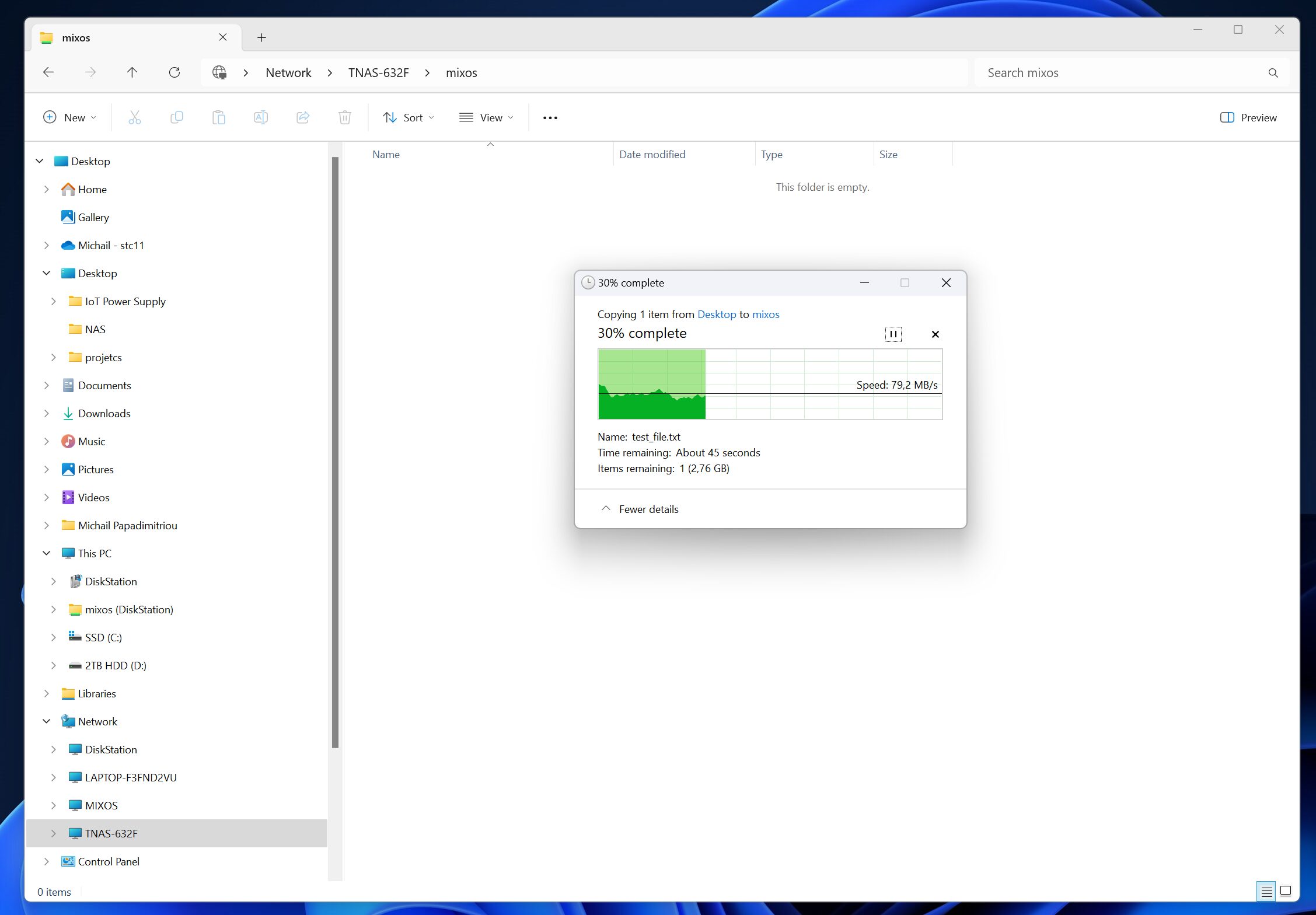Select the NAS folder in sidebar
1316x915 pixels.
pyautogui.click(x=95, y=330)
